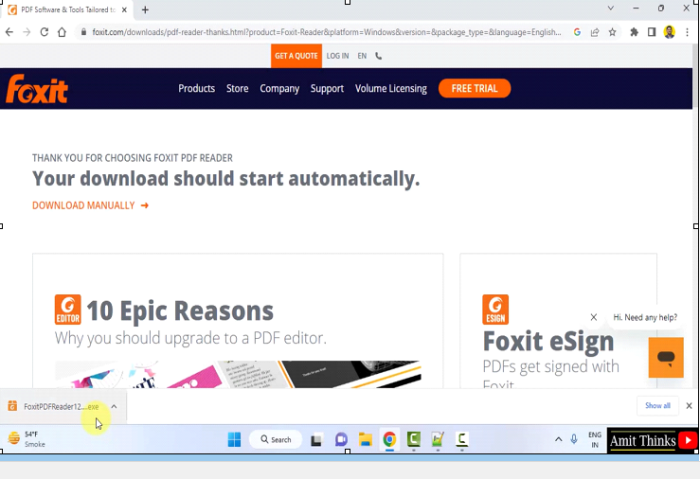
Task: Open the Company menu
Action: (x=279, y=88)
